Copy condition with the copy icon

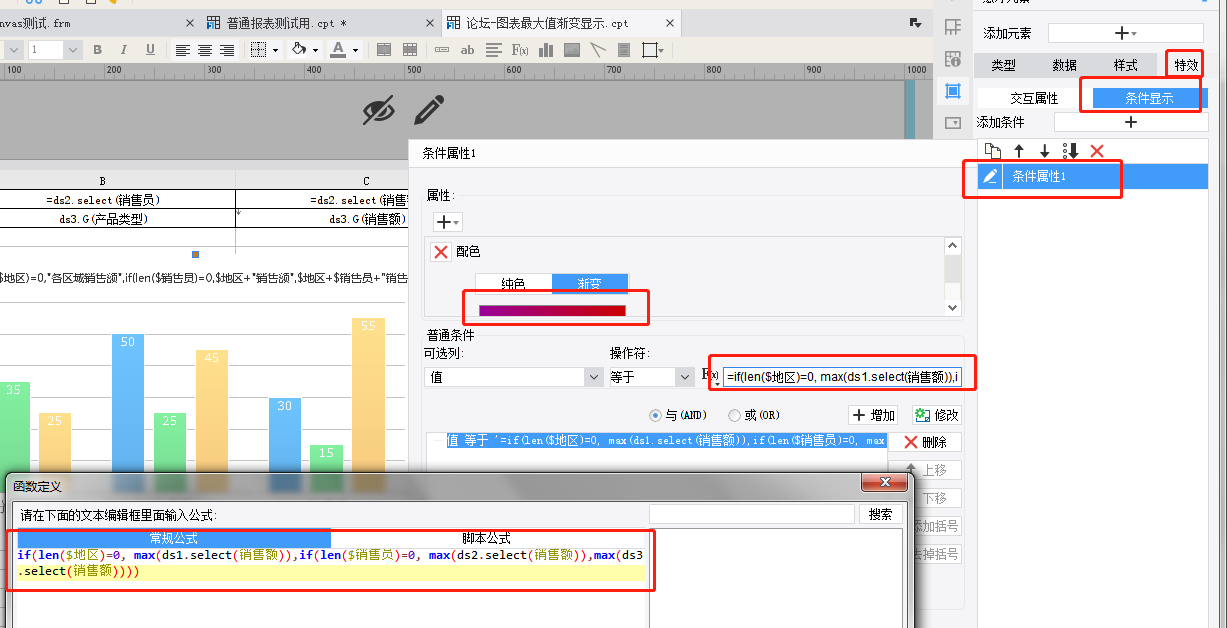click(992, 151)
